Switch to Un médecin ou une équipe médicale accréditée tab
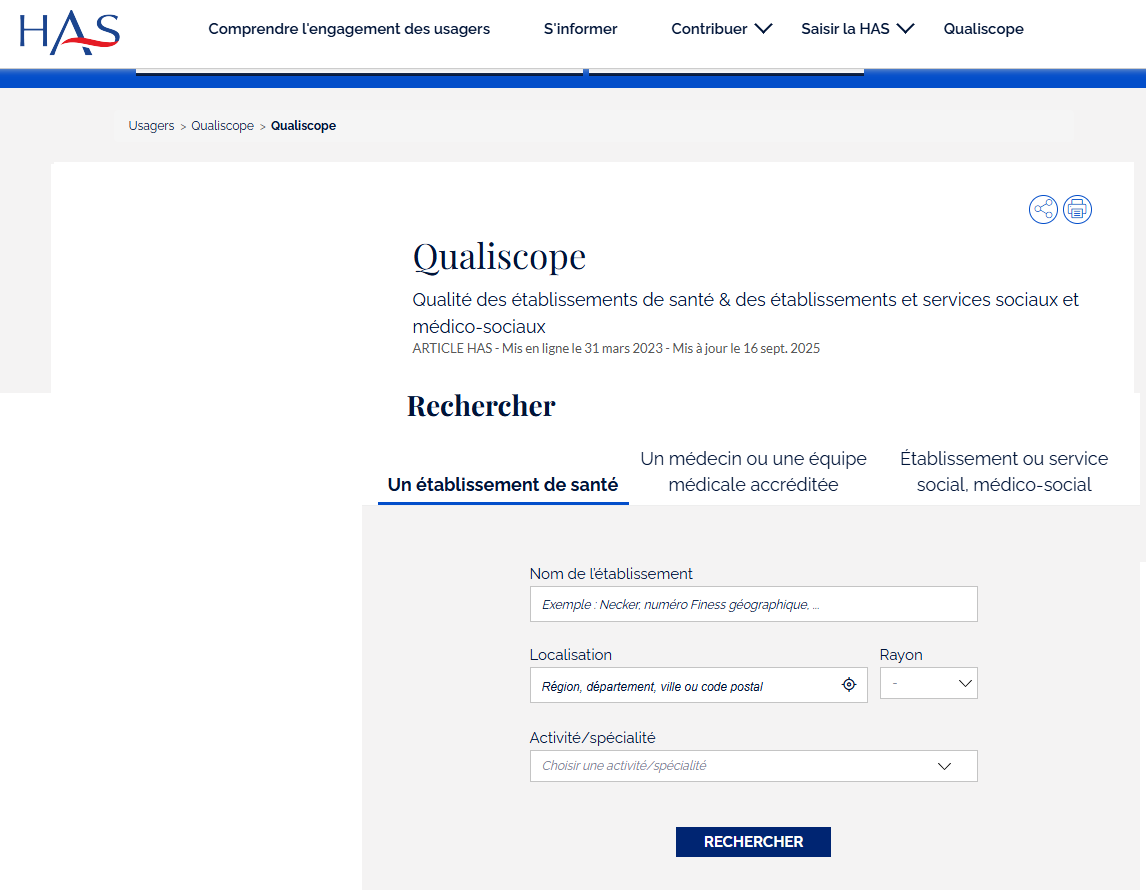The width and height of the screenshot is (1146, 890). pos(754,471)
